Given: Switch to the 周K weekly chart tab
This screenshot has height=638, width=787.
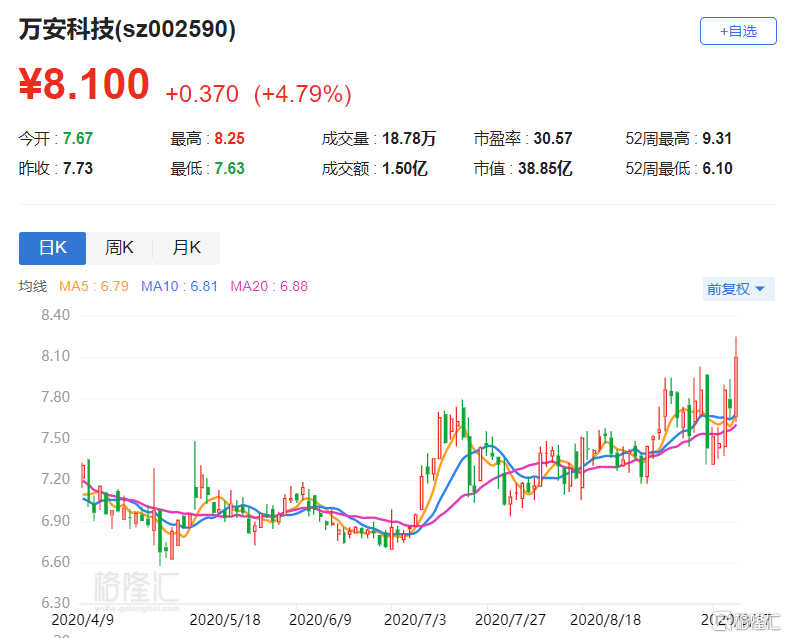Looking at the screenshot, I should [119, 248].
